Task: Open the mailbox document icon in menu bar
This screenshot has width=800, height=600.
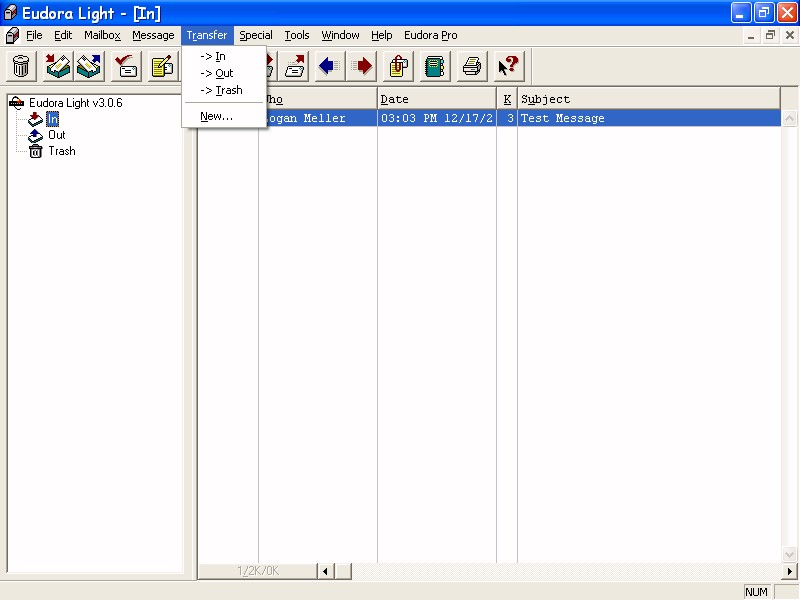Action: click(12, 35)
